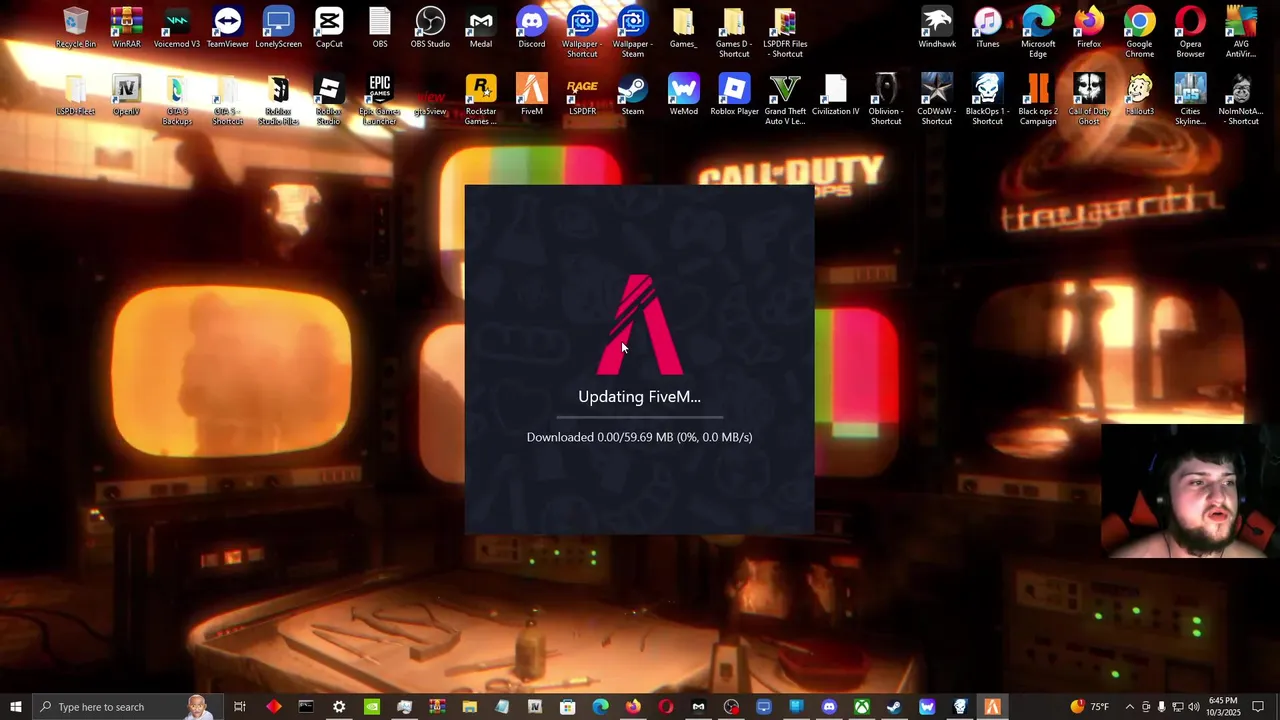Open the NVIDIA app on taskbar

pos(372,707)
